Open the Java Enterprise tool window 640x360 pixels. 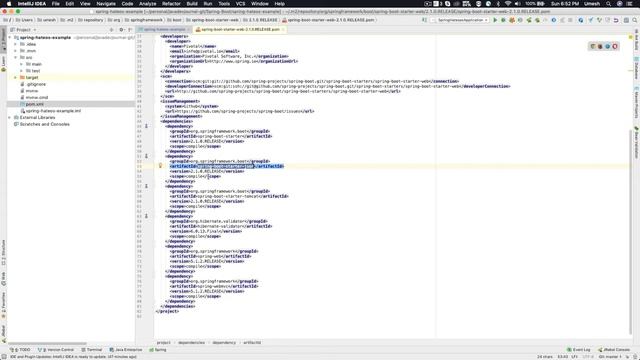(x=126, y=350)
